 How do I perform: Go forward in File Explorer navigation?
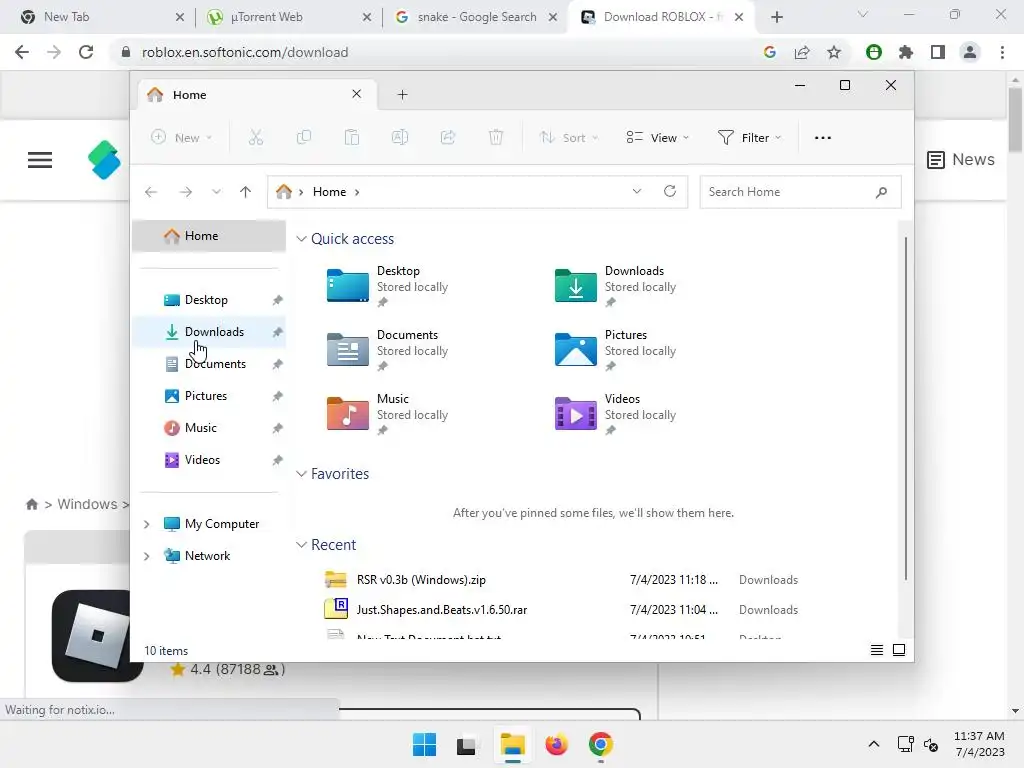tap(185, 192)
